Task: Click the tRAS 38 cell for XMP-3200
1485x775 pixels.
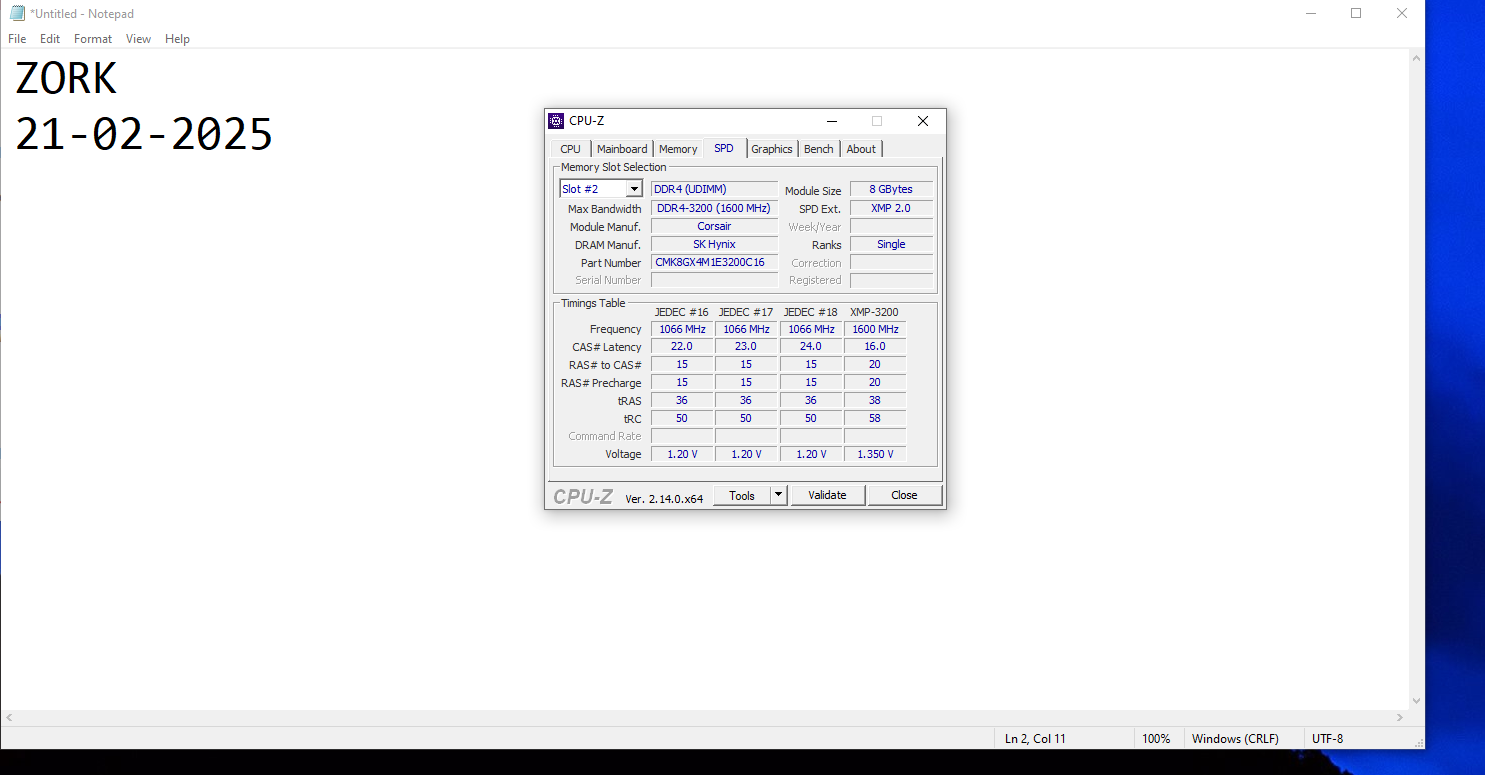Action: coord(875,400)
